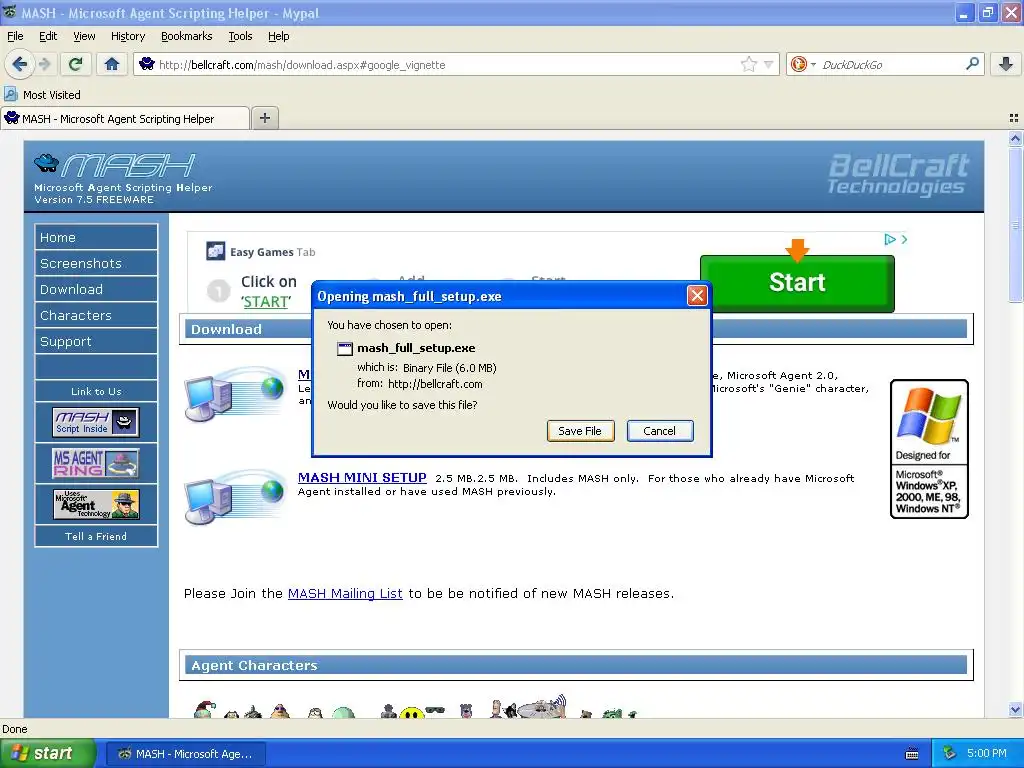
Task: Click the vertical scrollbar down arrow
Action: tap(1015, 709)
